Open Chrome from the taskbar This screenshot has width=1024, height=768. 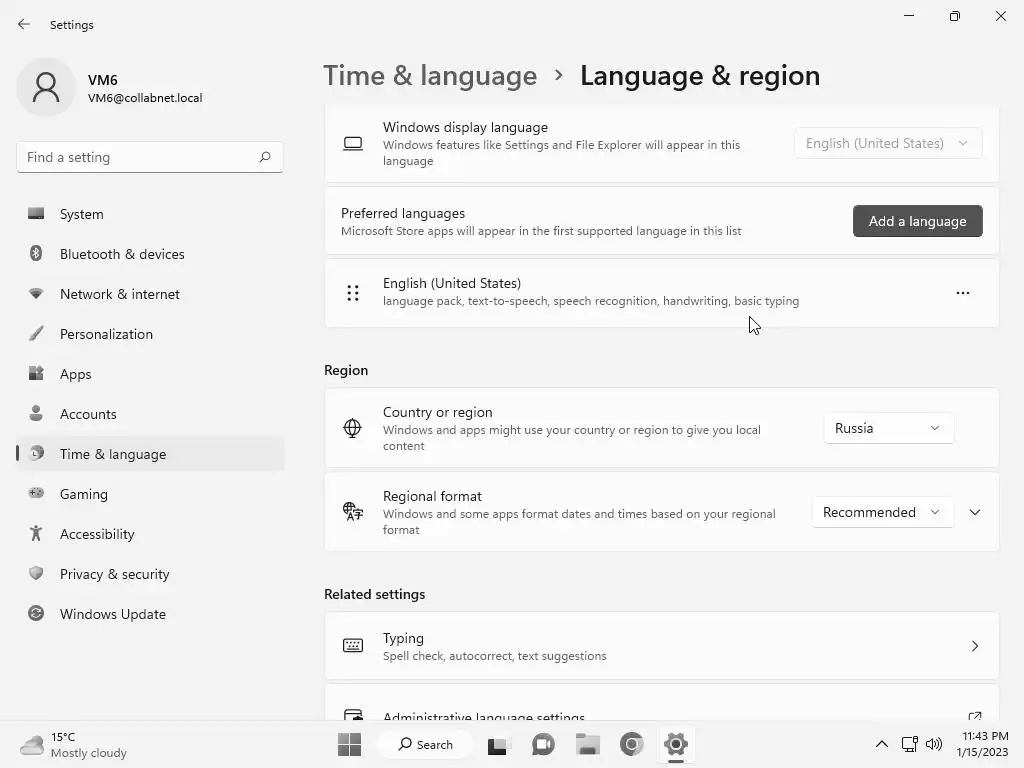(632, 744)
